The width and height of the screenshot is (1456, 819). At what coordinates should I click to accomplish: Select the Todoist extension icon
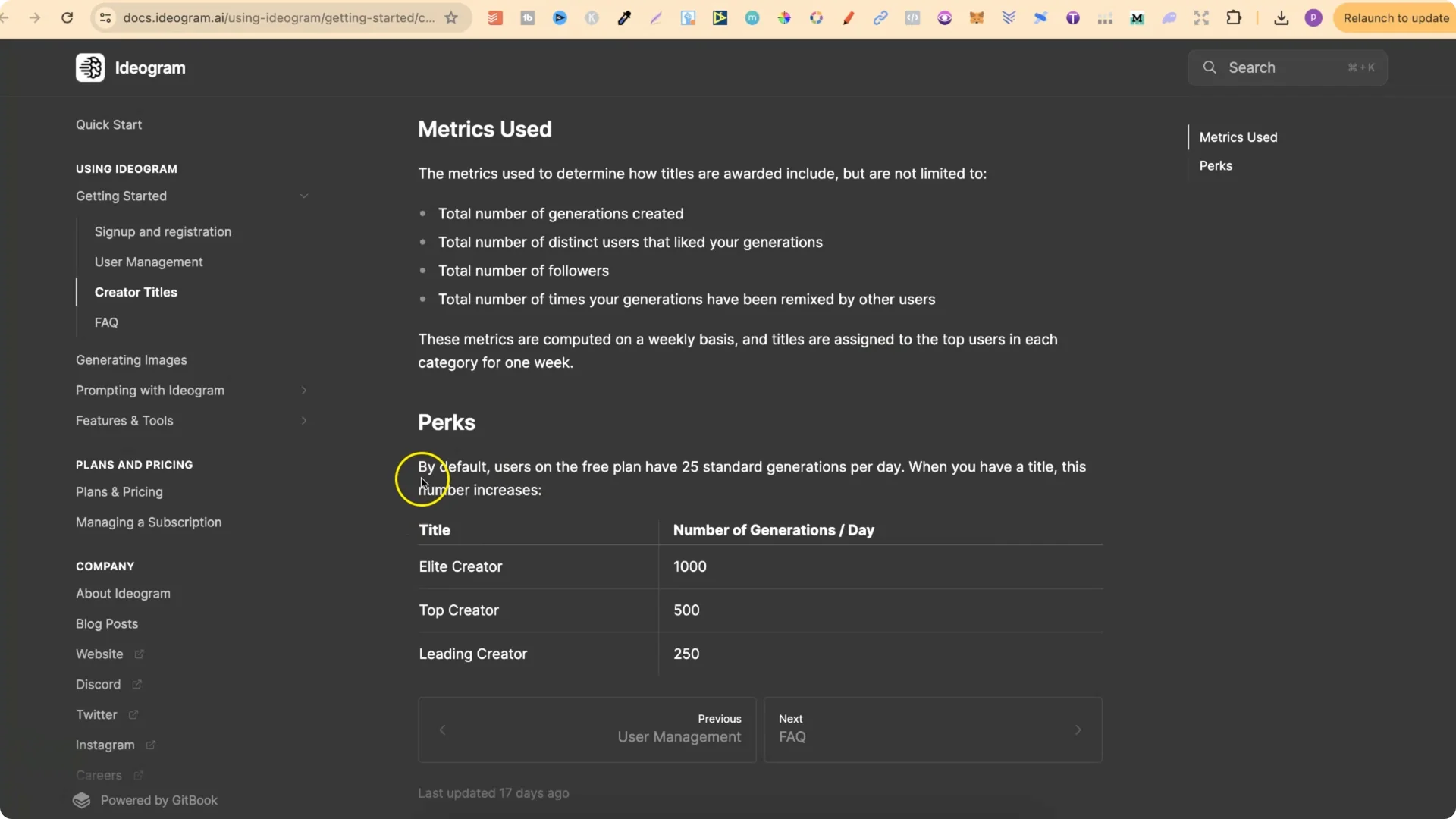pyautogui.click(x=494, y=17)
